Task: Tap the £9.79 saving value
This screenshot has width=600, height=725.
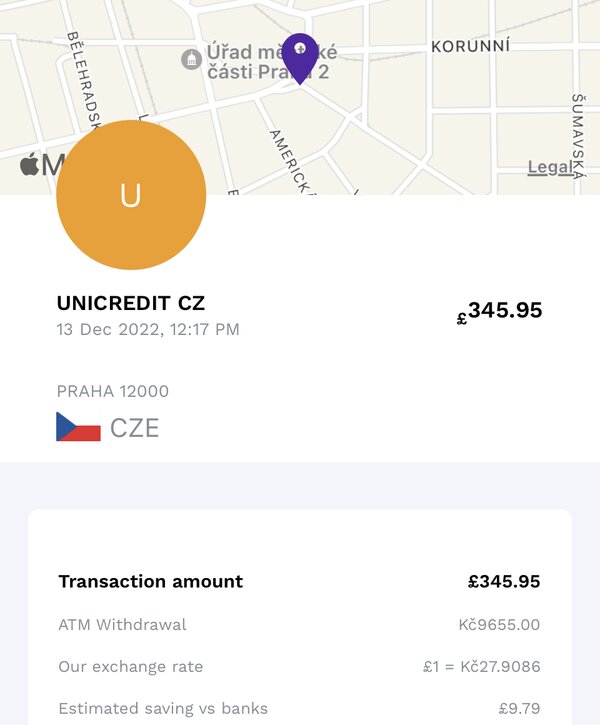Action: [519, 708]
